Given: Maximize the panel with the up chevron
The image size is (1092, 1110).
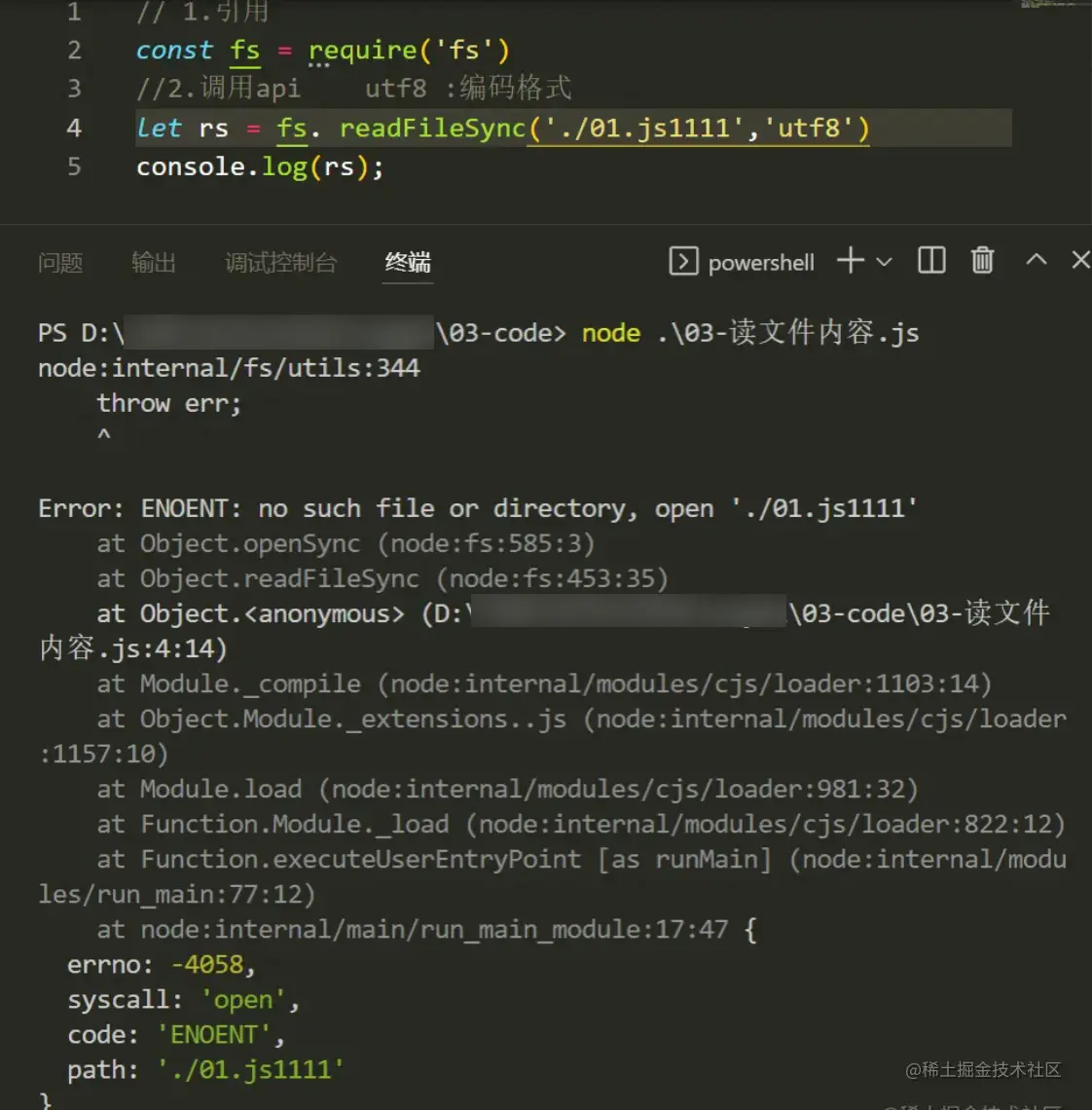Looking at the screenshot, I should (1037, 260).
